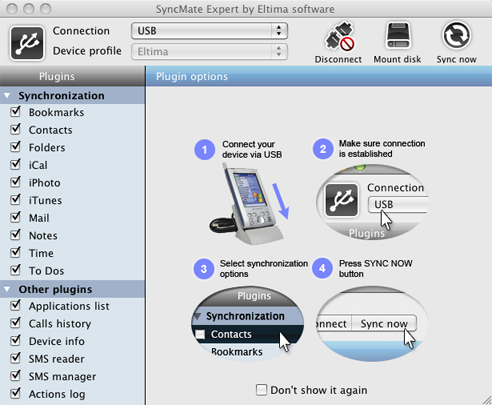Open the Device profile Eltima dropdown
The width and height of the screenshot is (492, 405).
coord(209,52)
